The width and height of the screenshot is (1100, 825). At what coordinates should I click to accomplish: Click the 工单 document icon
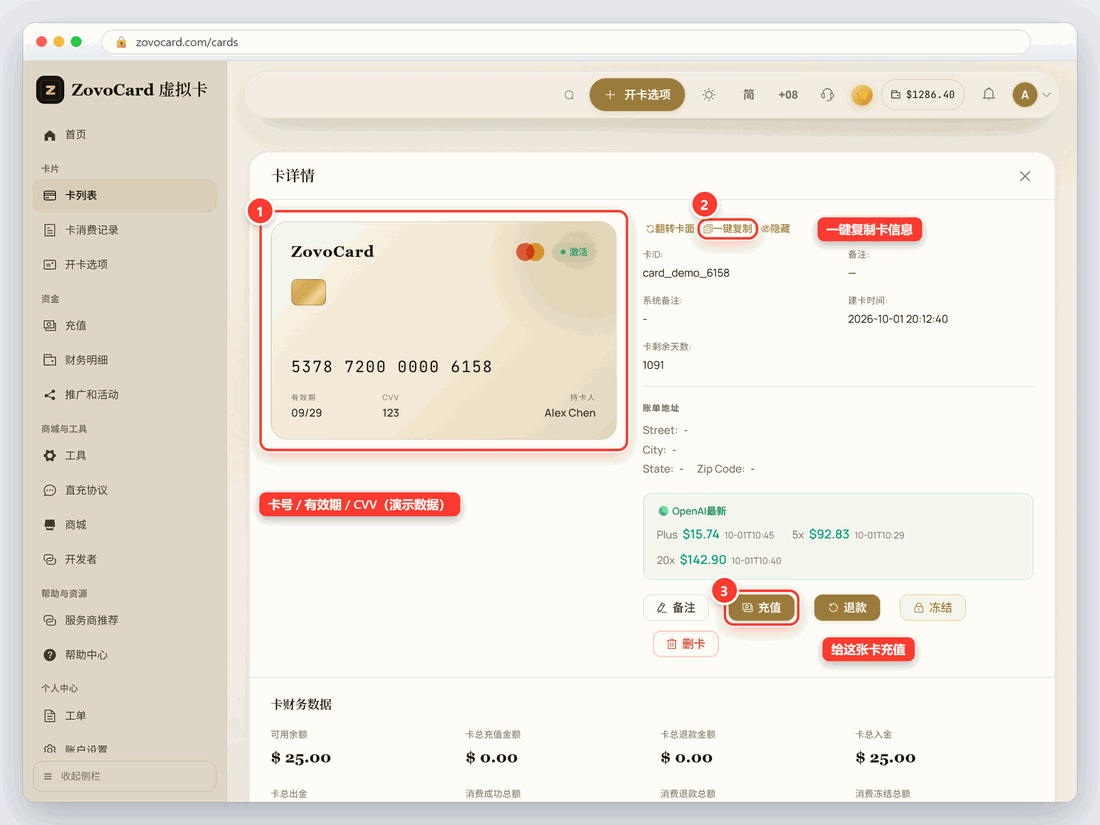click(x=50, y=716)
